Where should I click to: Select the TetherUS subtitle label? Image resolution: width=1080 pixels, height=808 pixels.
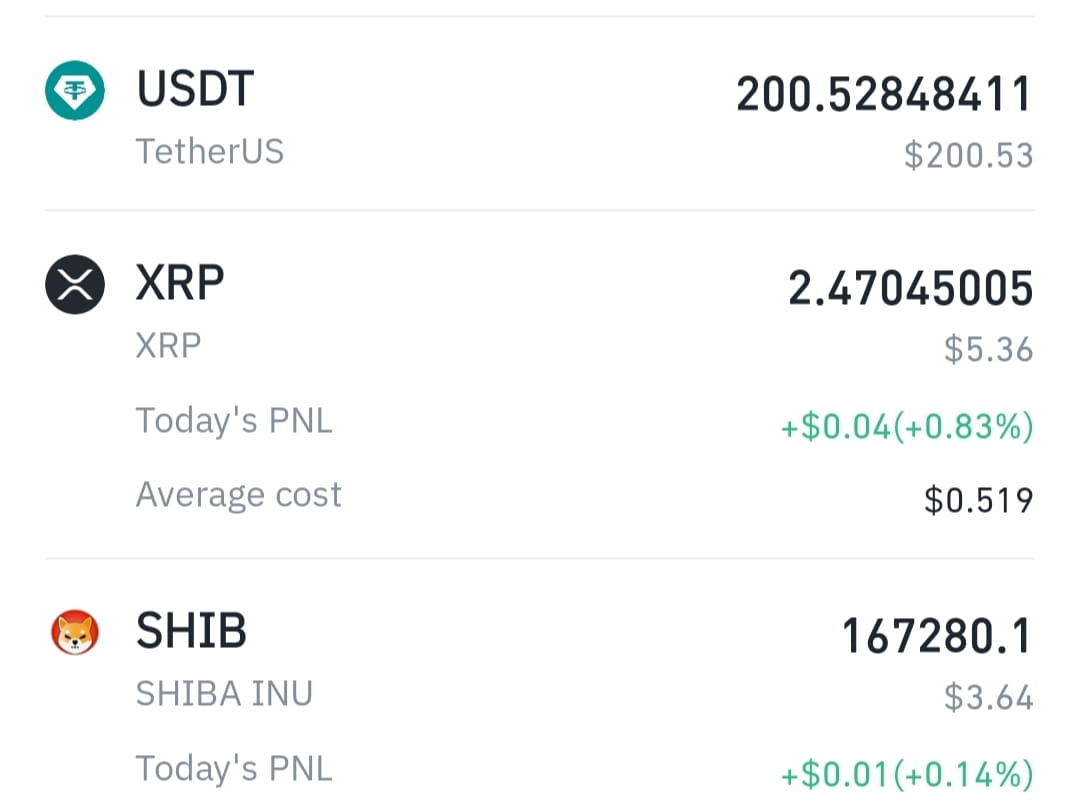point(209,152)
